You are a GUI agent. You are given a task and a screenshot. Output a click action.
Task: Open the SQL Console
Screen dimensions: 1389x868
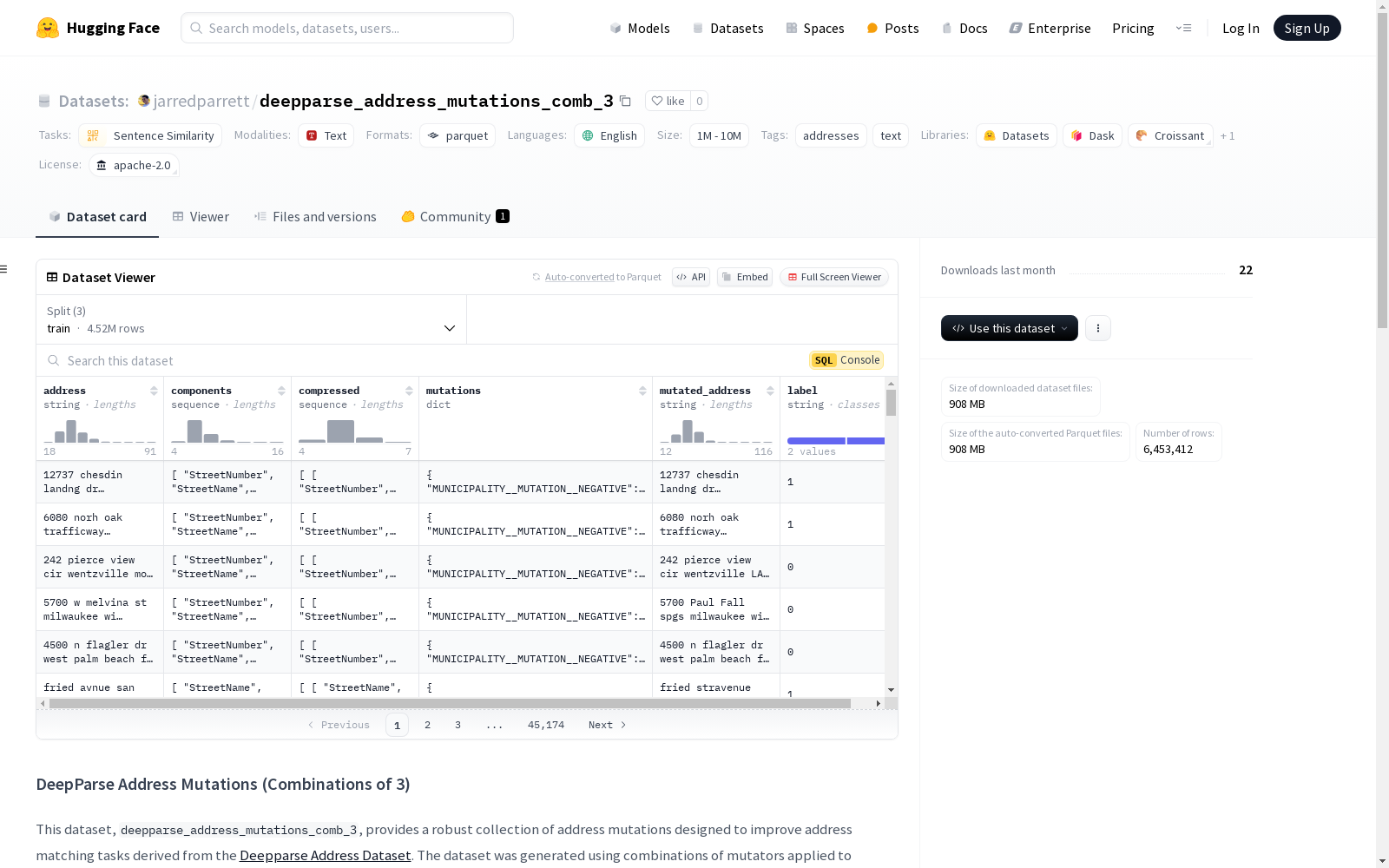pyautogui.click(x=846, y=360)
